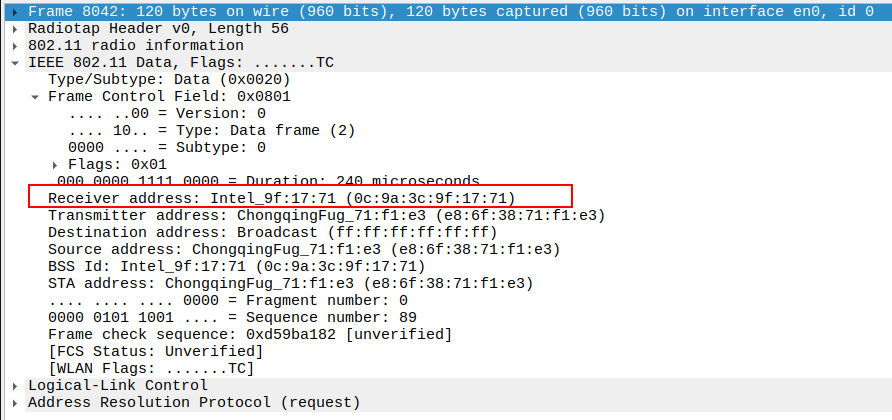The width and height of the screenshot is (892, 420).
Task: Select the Receiver address Intel_9f:17:71 row
Action: click(281, 198)
